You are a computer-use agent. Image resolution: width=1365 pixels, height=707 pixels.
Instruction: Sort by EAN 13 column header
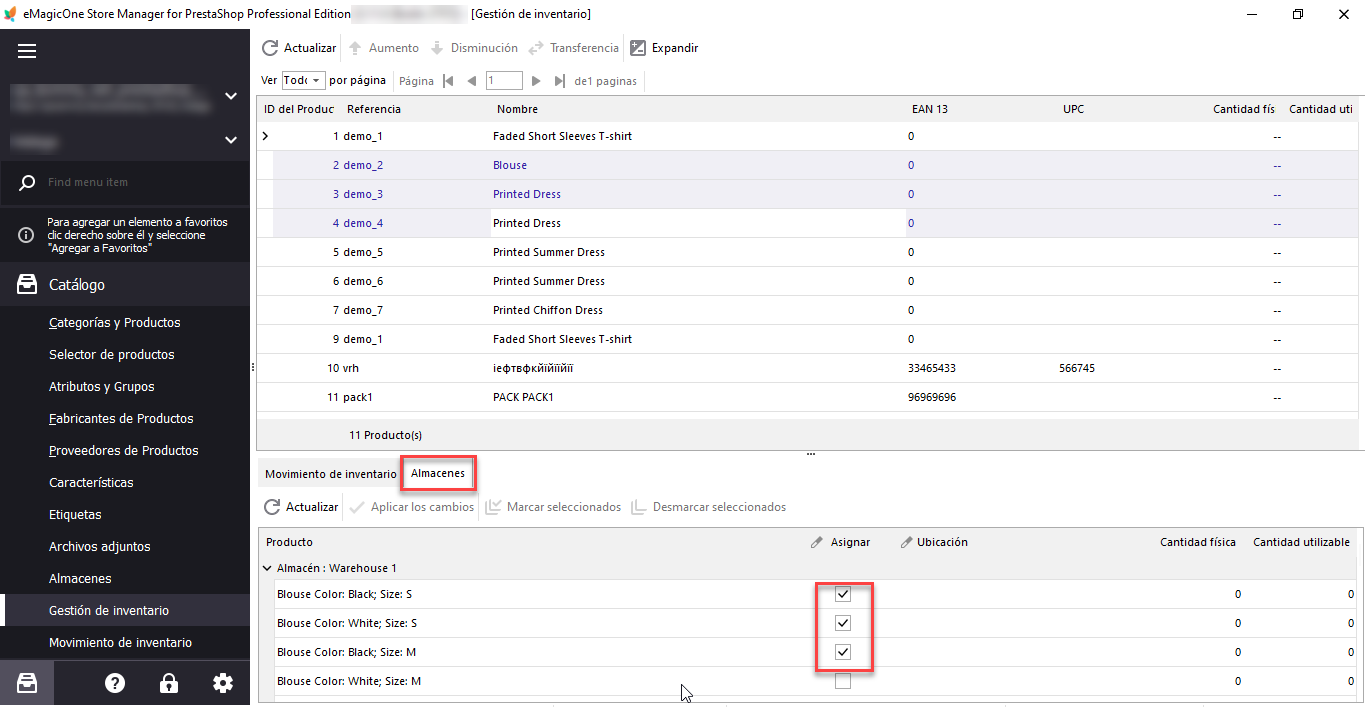coord(929,109)
